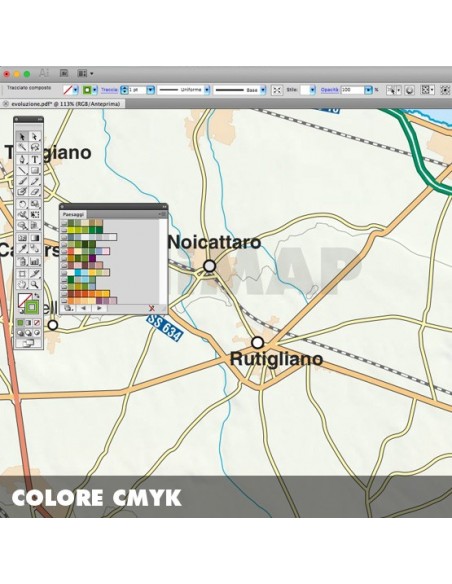Image resolution: width=452 pixels, height=584 pixels.
Task: Pick the Pen tool
Action: 22,159
